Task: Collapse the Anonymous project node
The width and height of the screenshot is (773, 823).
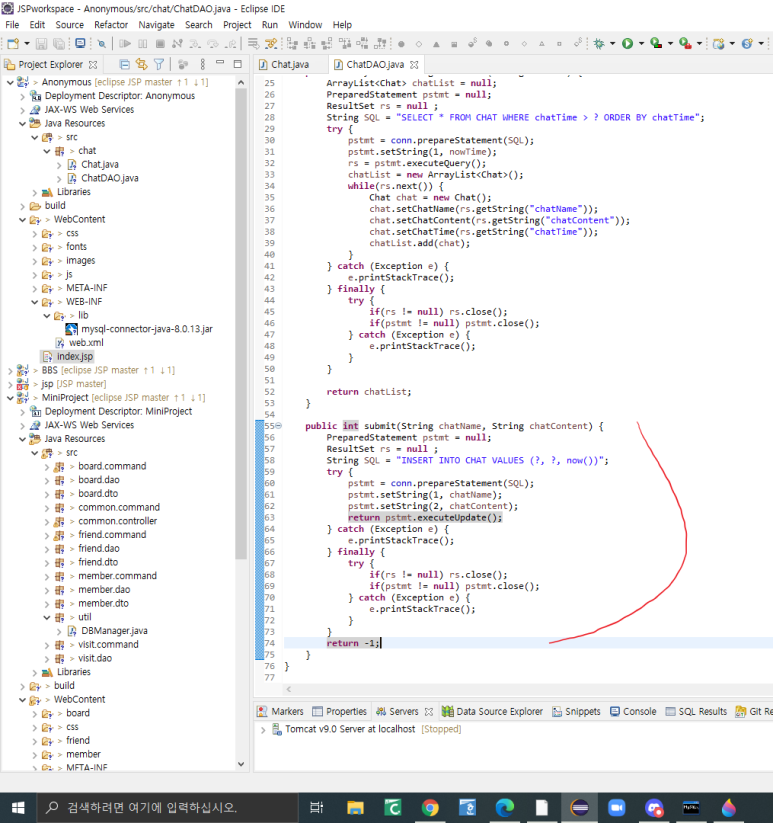Action: pyautogui.click(x=10, y=82)
